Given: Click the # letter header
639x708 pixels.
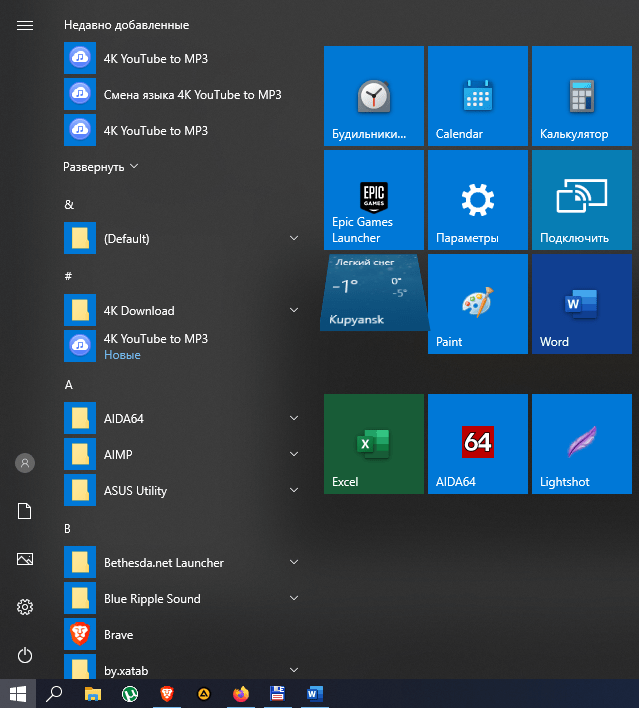Looking at the screenshot, I should tap(68, 276).
